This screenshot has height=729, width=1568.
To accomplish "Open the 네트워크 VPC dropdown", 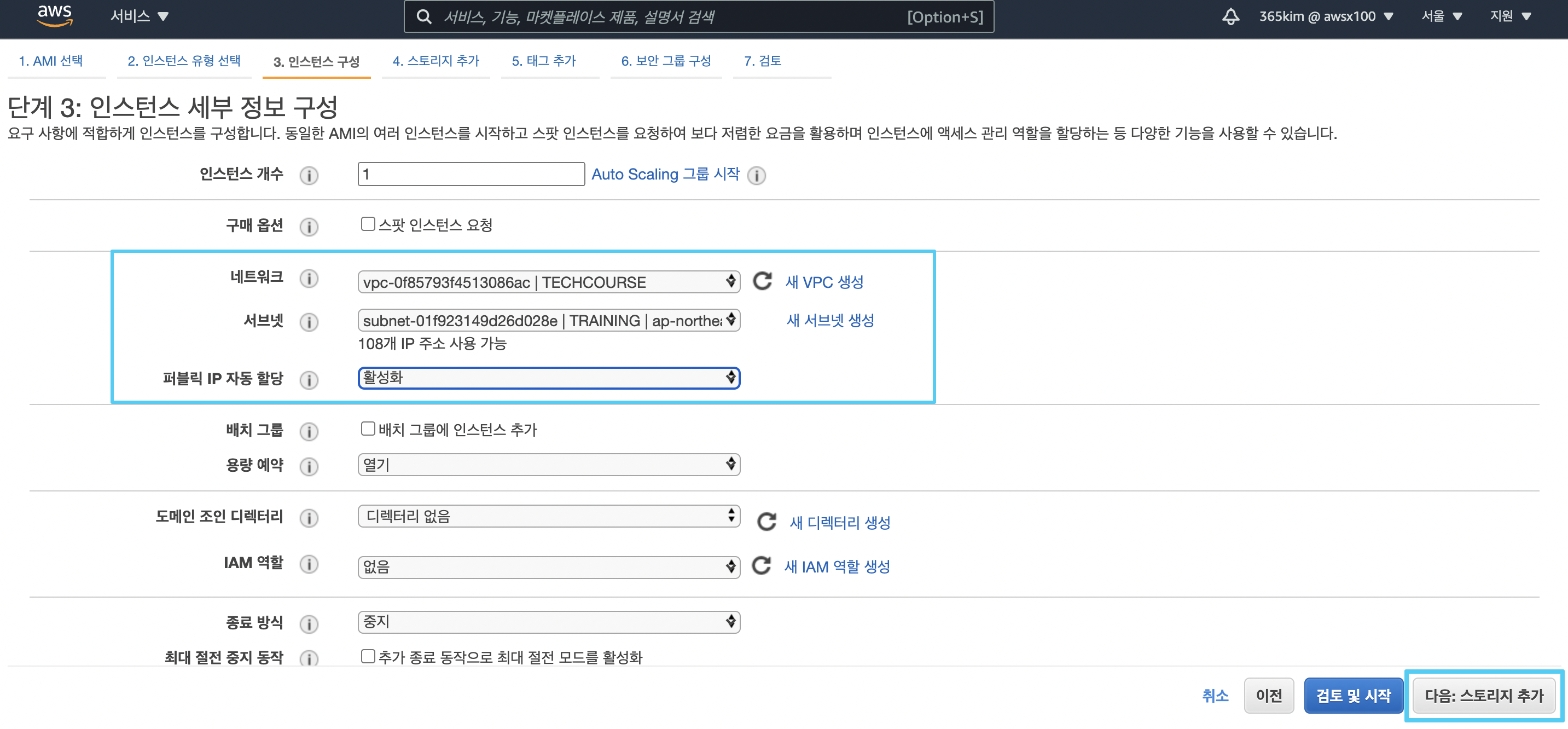I will pyautogui.click(x=548, y=282).
